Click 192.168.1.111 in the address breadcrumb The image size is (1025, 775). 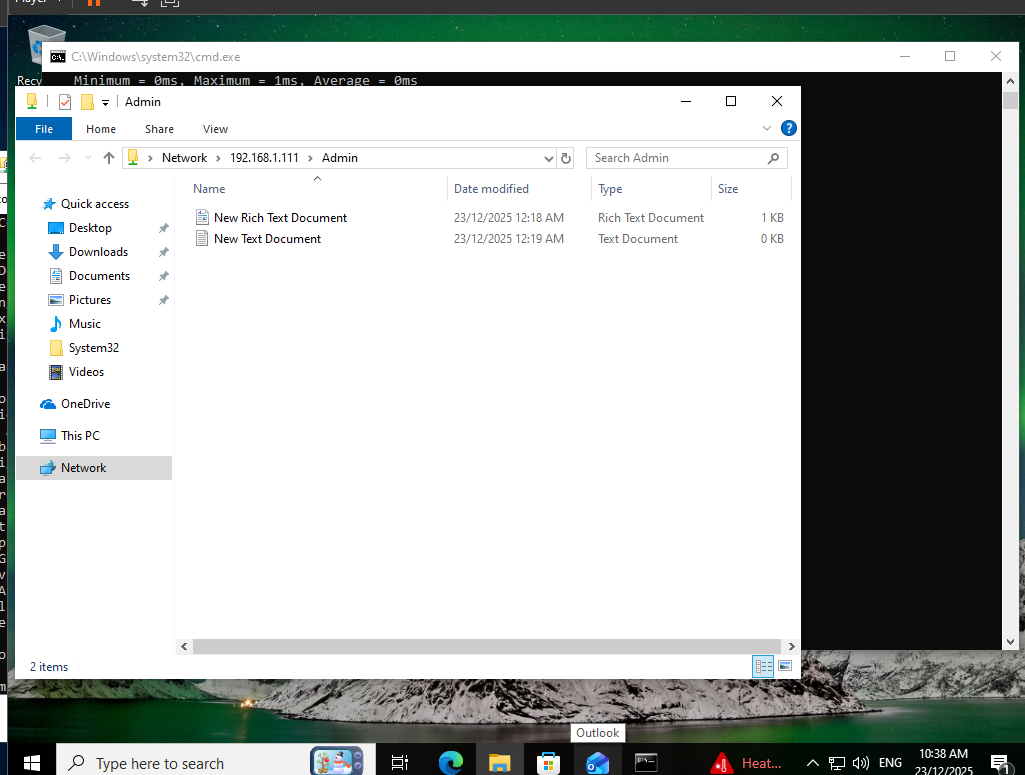[264, 158]
